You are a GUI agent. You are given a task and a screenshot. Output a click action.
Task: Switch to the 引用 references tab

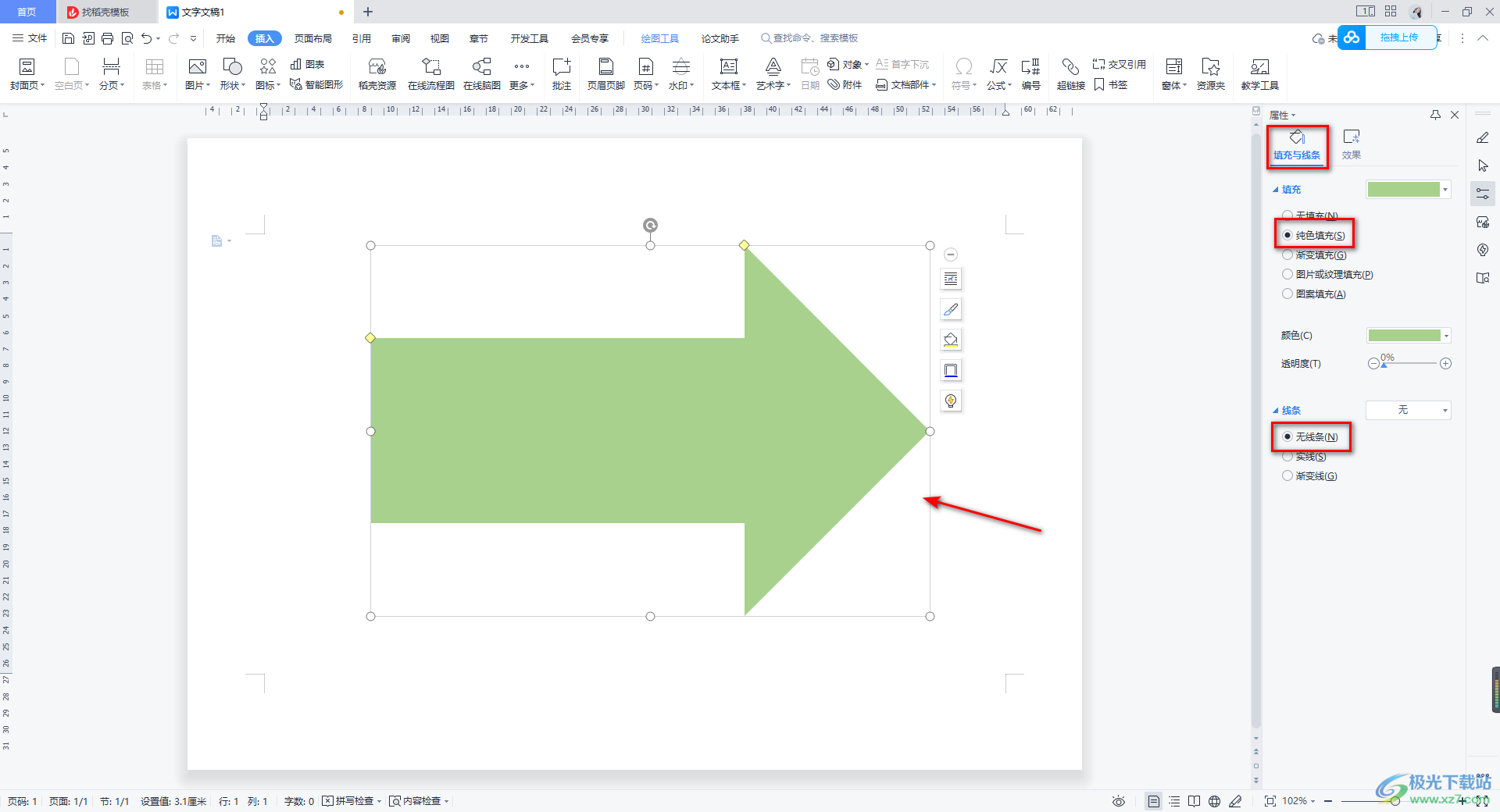point(361,38)
